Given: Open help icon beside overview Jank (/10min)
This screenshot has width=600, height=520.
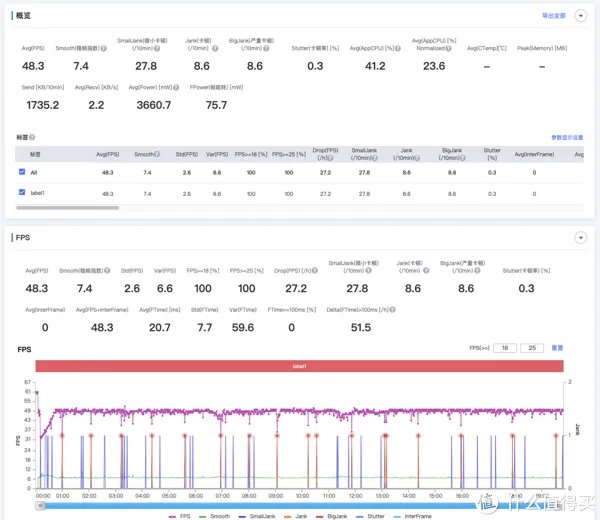Looking at the screenshot, I should click(x=215, y=48).
